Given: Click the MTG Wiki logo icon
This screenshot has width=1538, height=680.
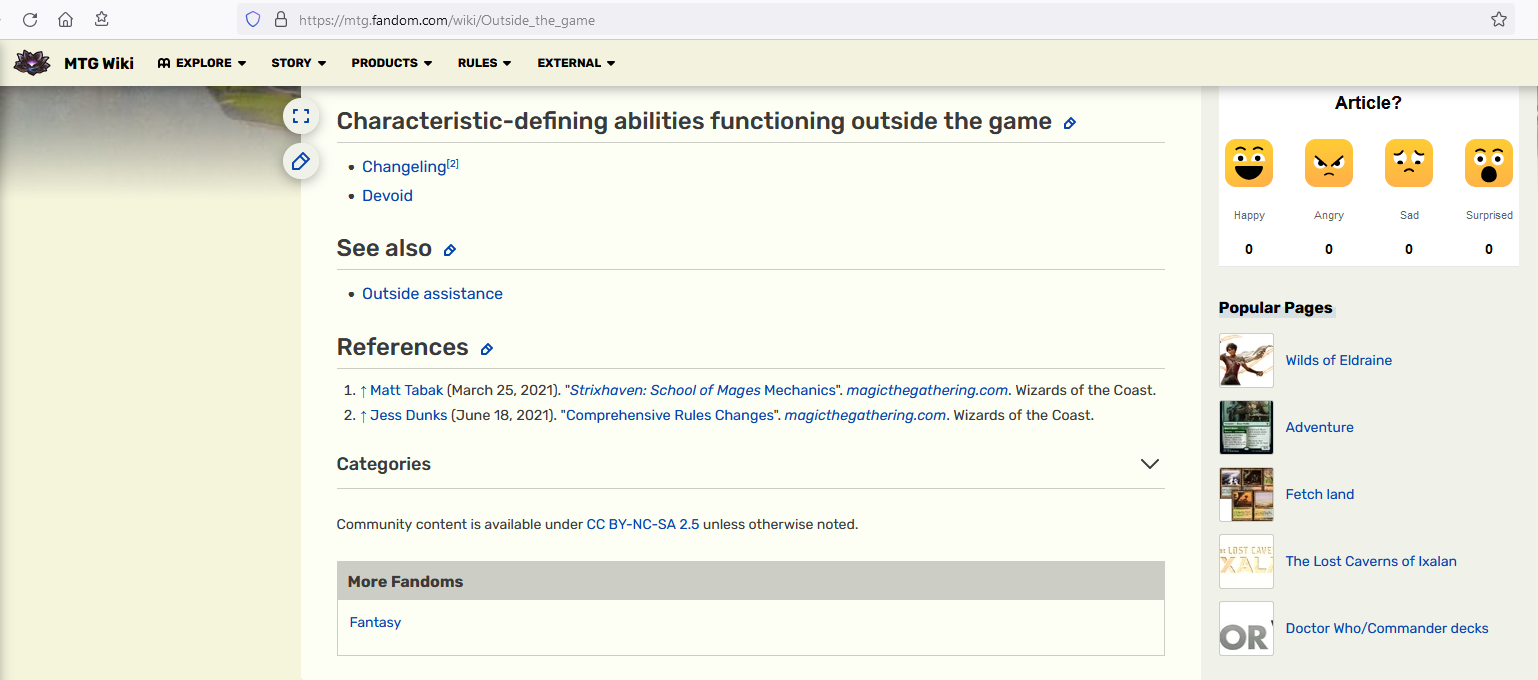Looking at the screenshot, I should coord(32,63).
